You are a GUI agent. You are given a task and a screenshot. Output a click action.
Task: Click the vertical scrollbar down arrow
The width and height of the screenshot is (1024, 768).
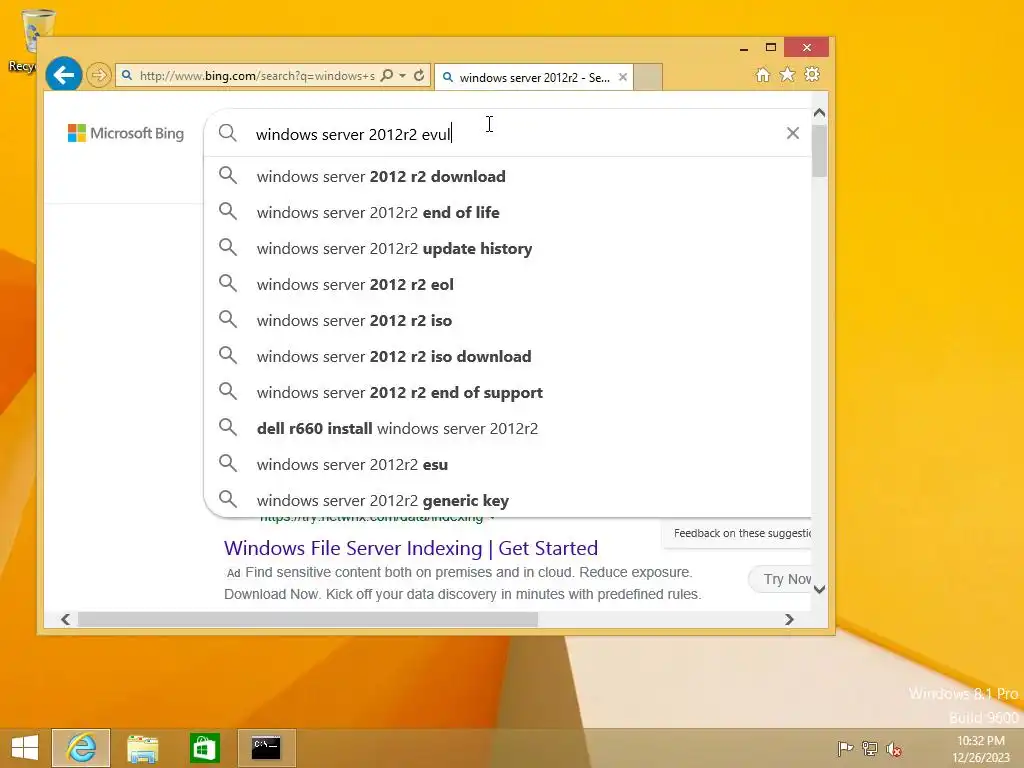[820, 589]
